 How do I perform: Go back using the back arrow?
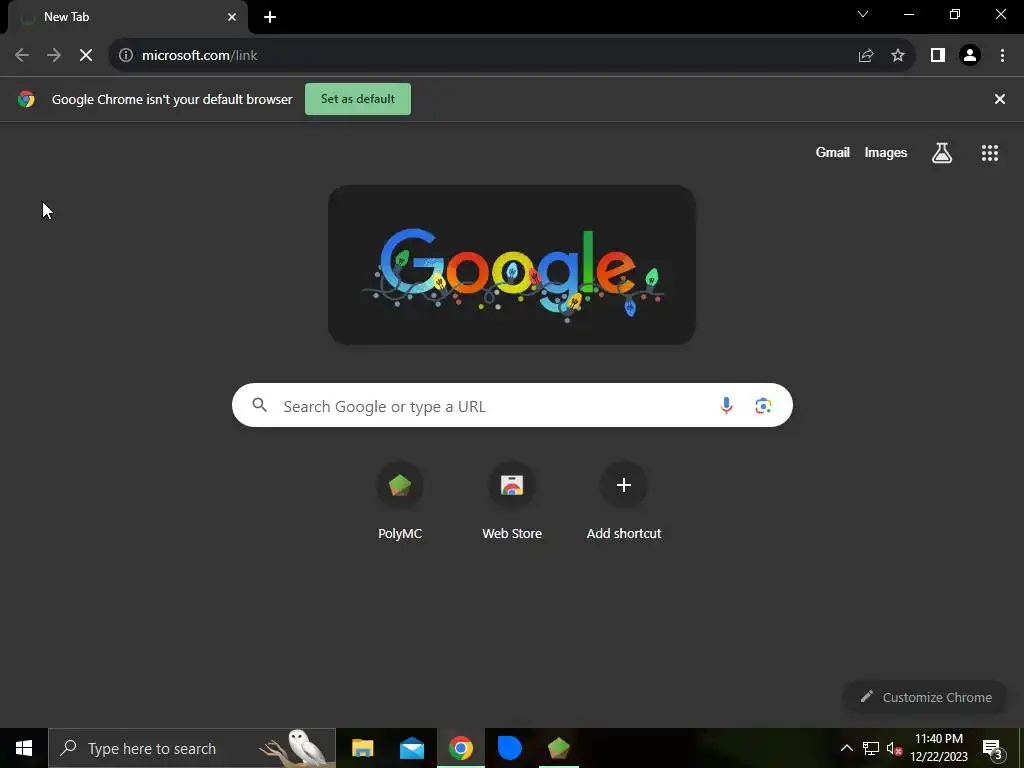pyautogui.click(x=22, y=56)
